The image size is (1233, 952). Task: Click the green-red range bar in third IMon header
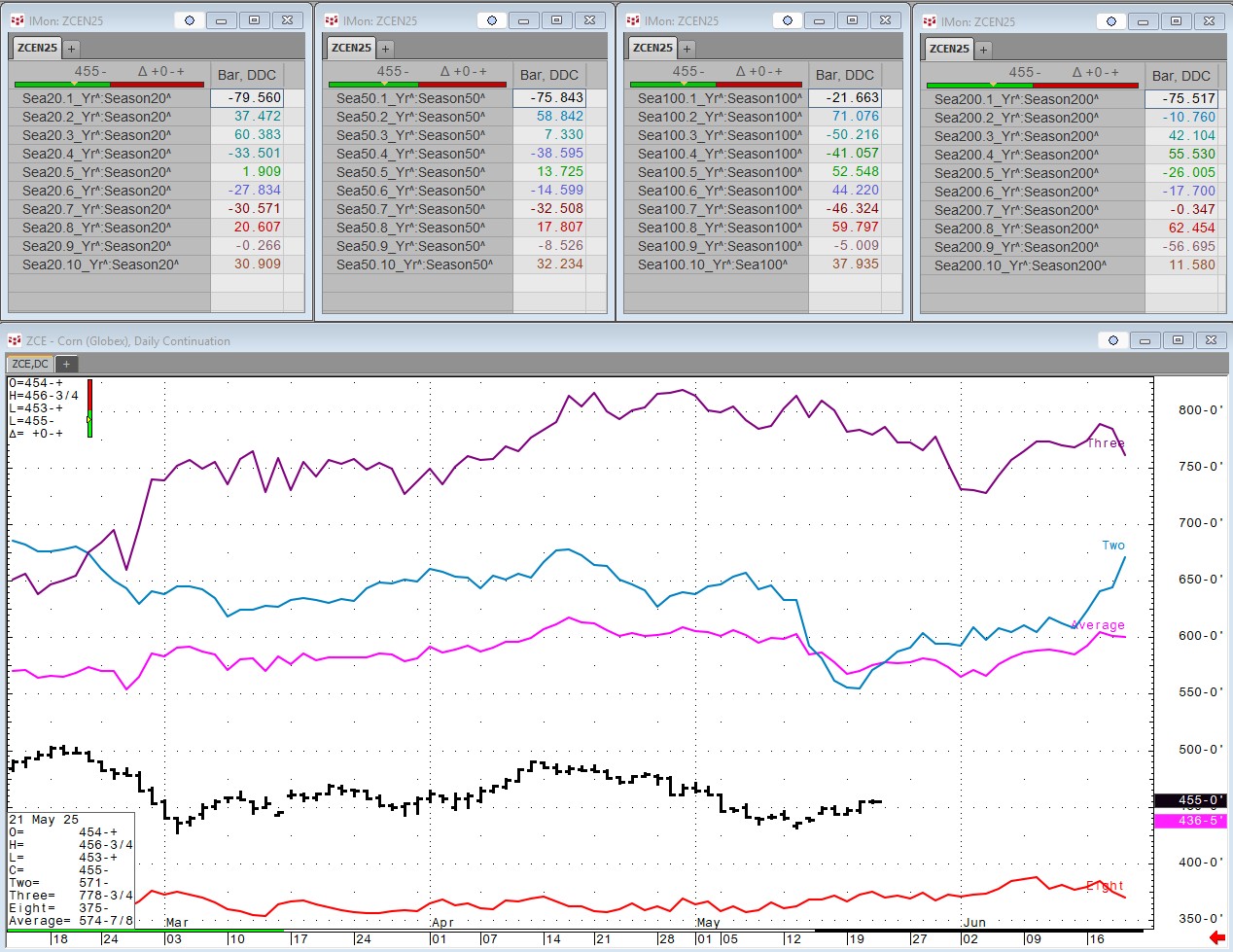pyautogui.click(x=718, y=85)
